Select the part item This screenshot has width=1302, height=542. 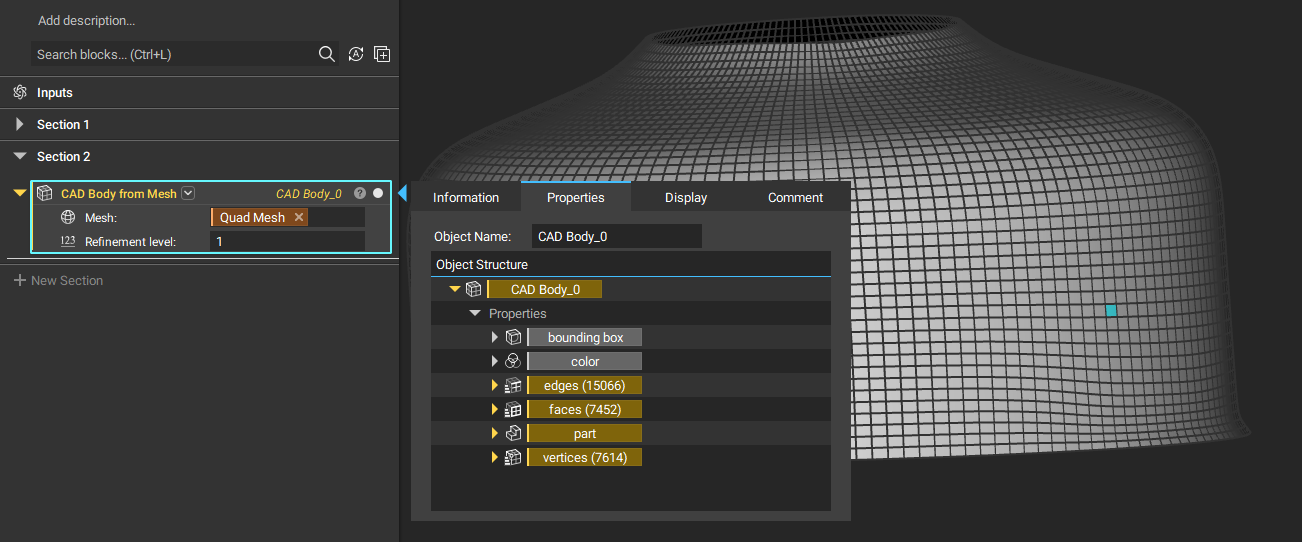point(585,433)
